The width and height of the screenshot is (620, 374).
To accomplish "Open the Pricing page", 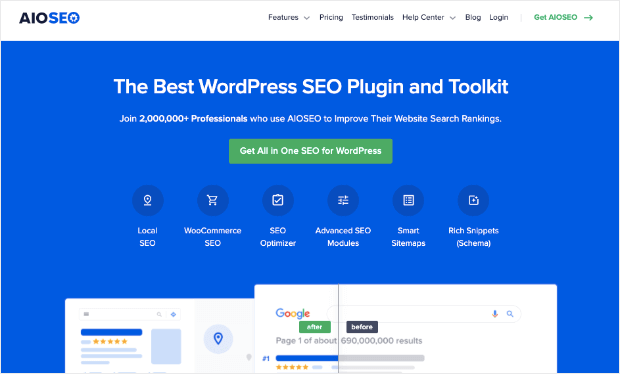I will tap(331, 17).
